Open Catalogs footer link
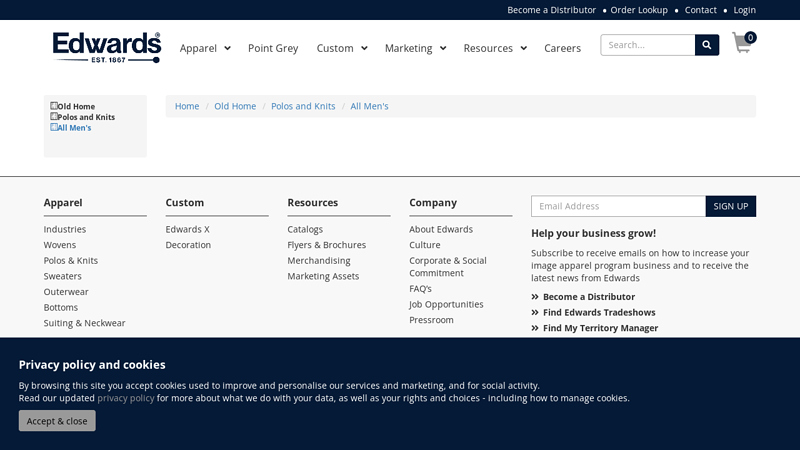800x450 pixels. [305, 229]
